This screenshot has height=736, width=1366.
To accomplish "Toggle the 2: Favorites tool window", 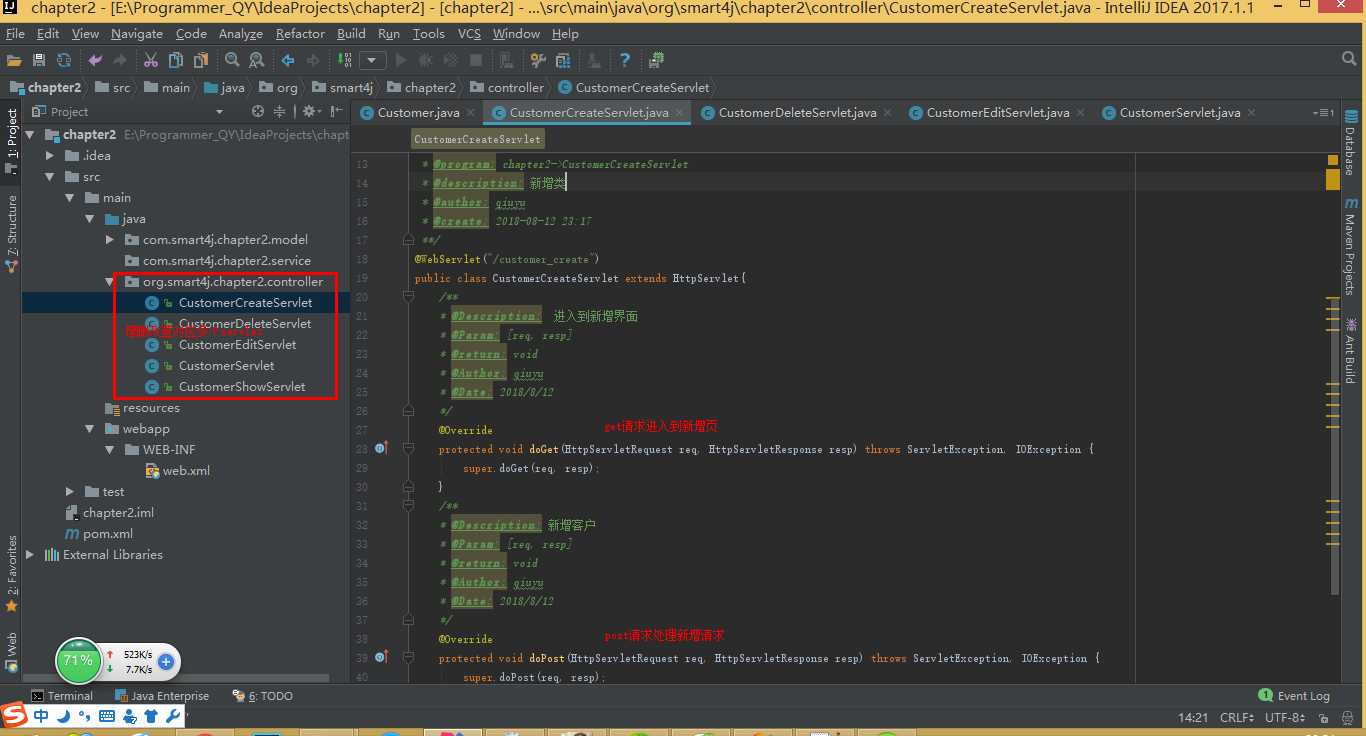I will pyautogui.click(x=11, y=573).
